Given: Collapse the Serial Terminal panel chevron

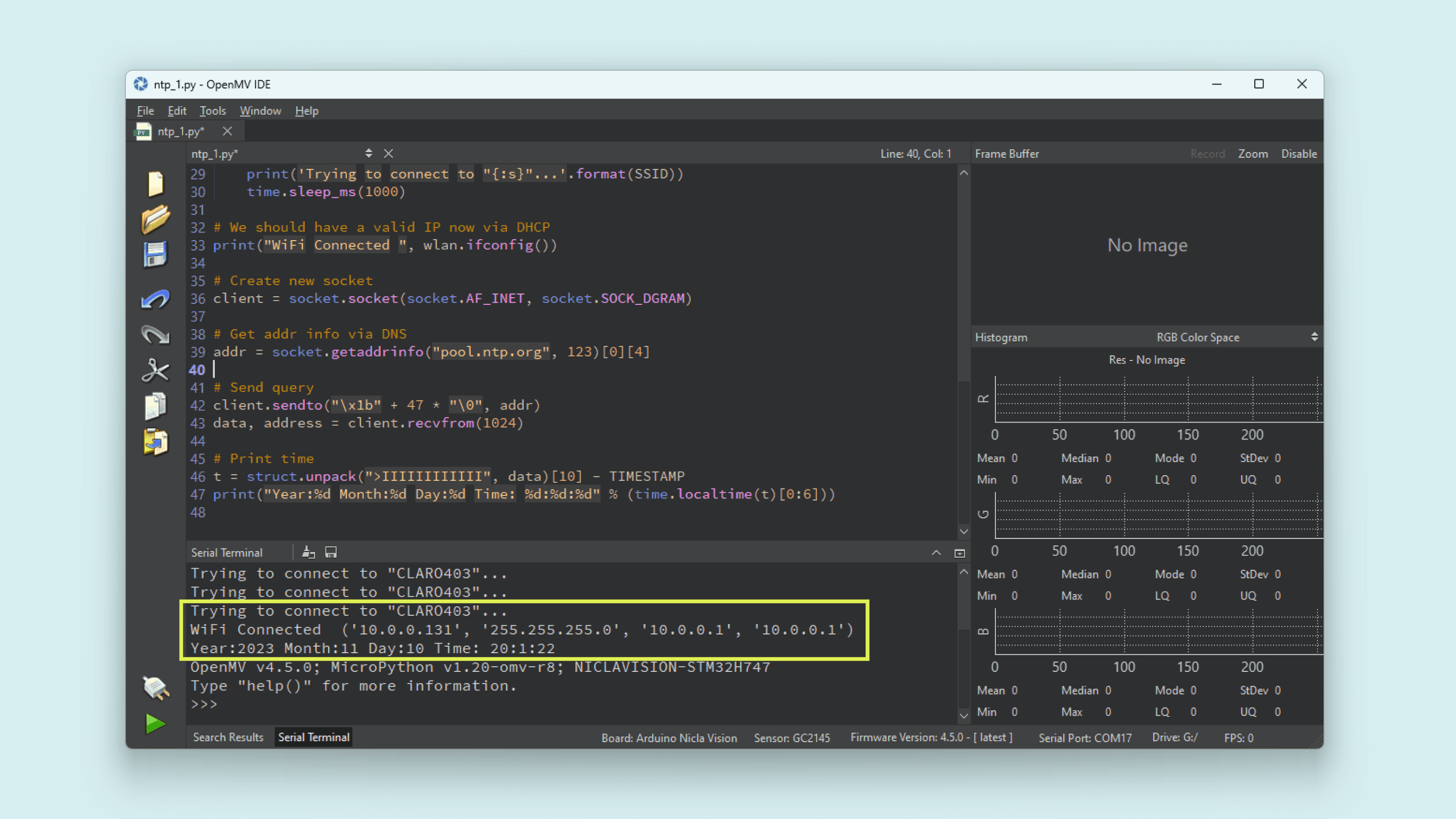Looking at the screenshot, I should click(936, 553).
